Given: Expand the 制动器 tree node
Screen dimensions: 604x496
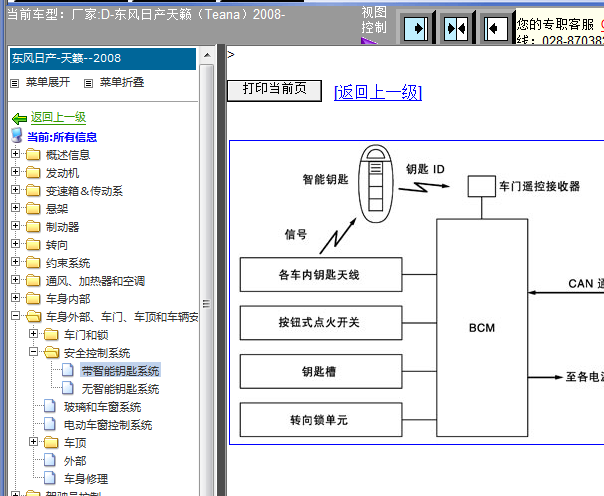Looking at the screenshot, I should pos(15,225).
